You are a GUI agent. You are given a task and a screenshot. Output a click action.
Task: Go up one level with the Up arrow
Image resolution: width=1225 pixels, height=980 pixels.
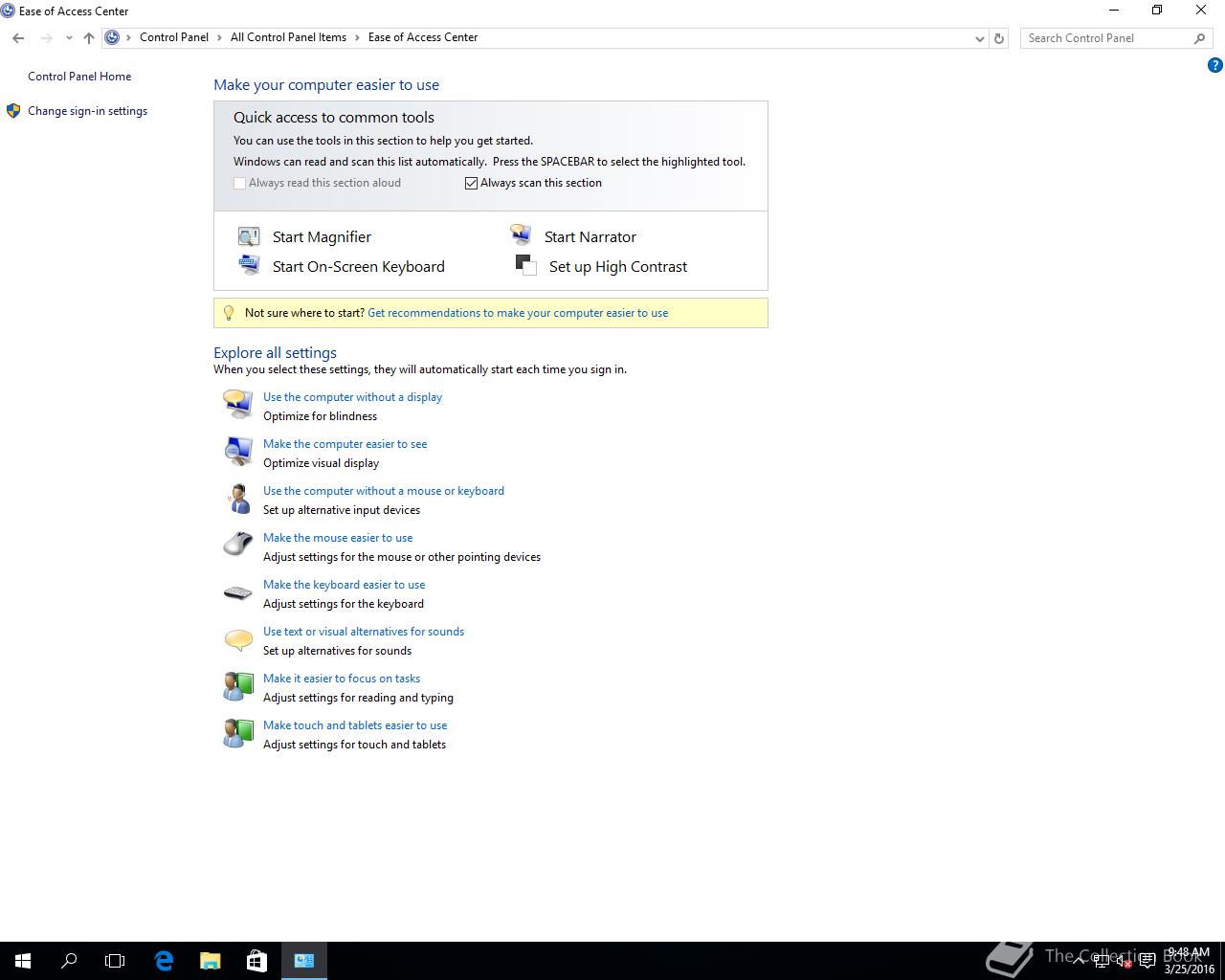point(89,38)
